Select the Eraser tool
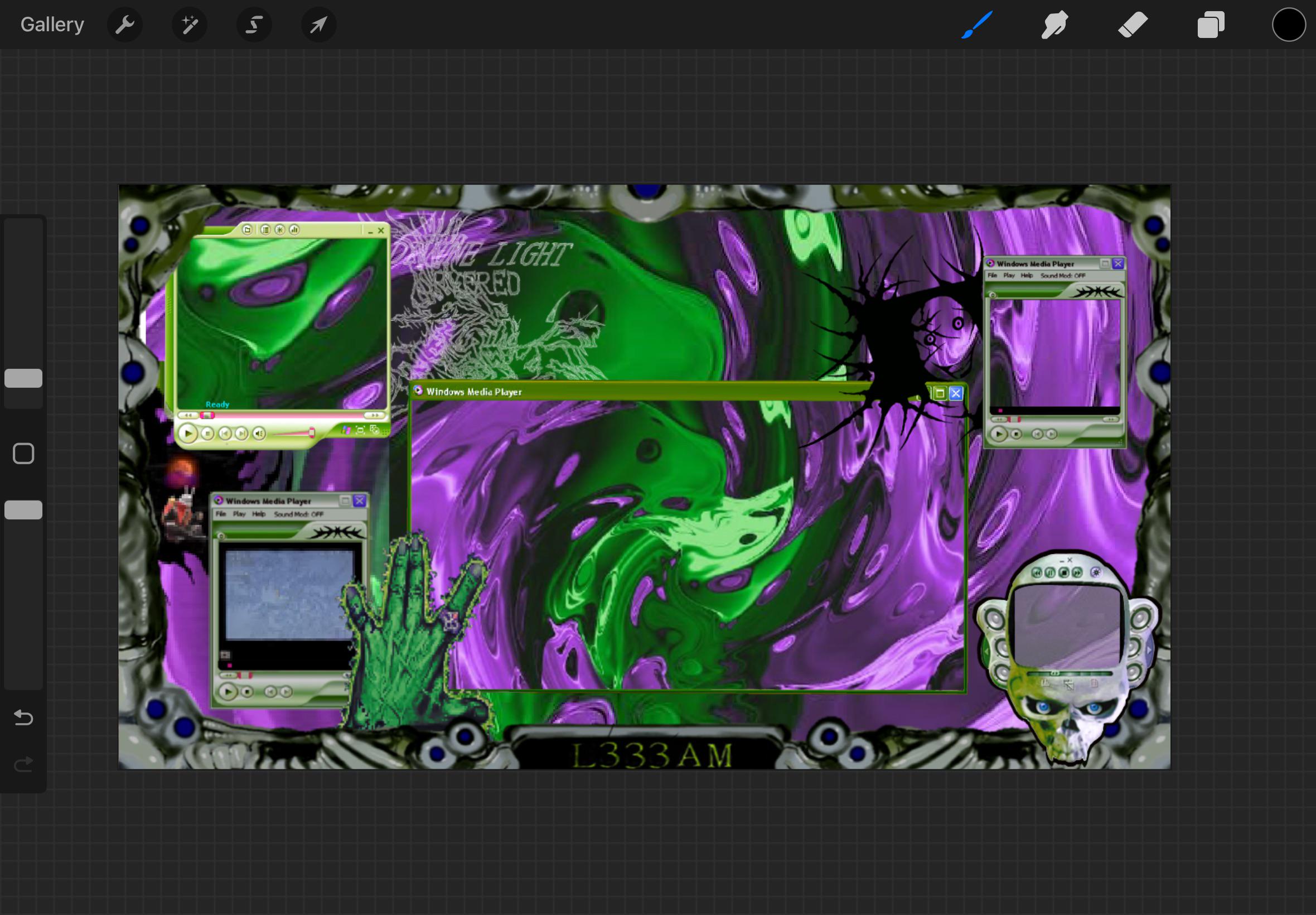1316x915 pixels. point(1132,24)
